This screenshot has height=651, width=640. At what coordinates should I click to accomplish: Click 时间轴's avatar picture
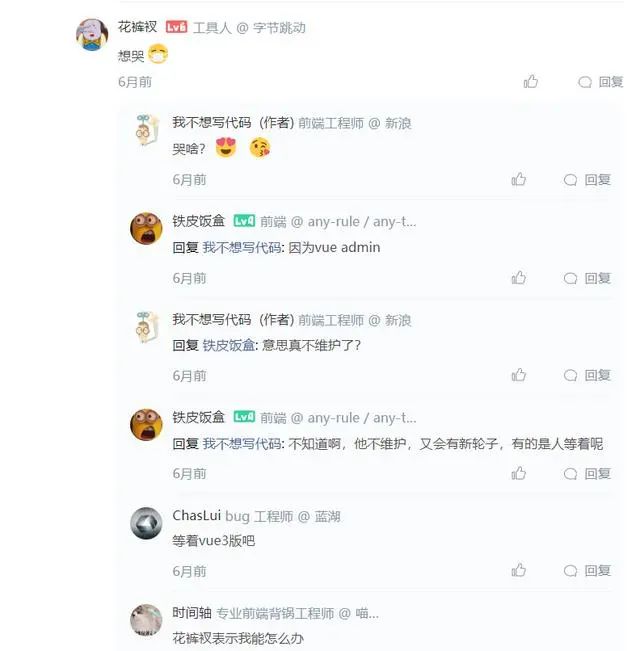click(x=146, y=620)
